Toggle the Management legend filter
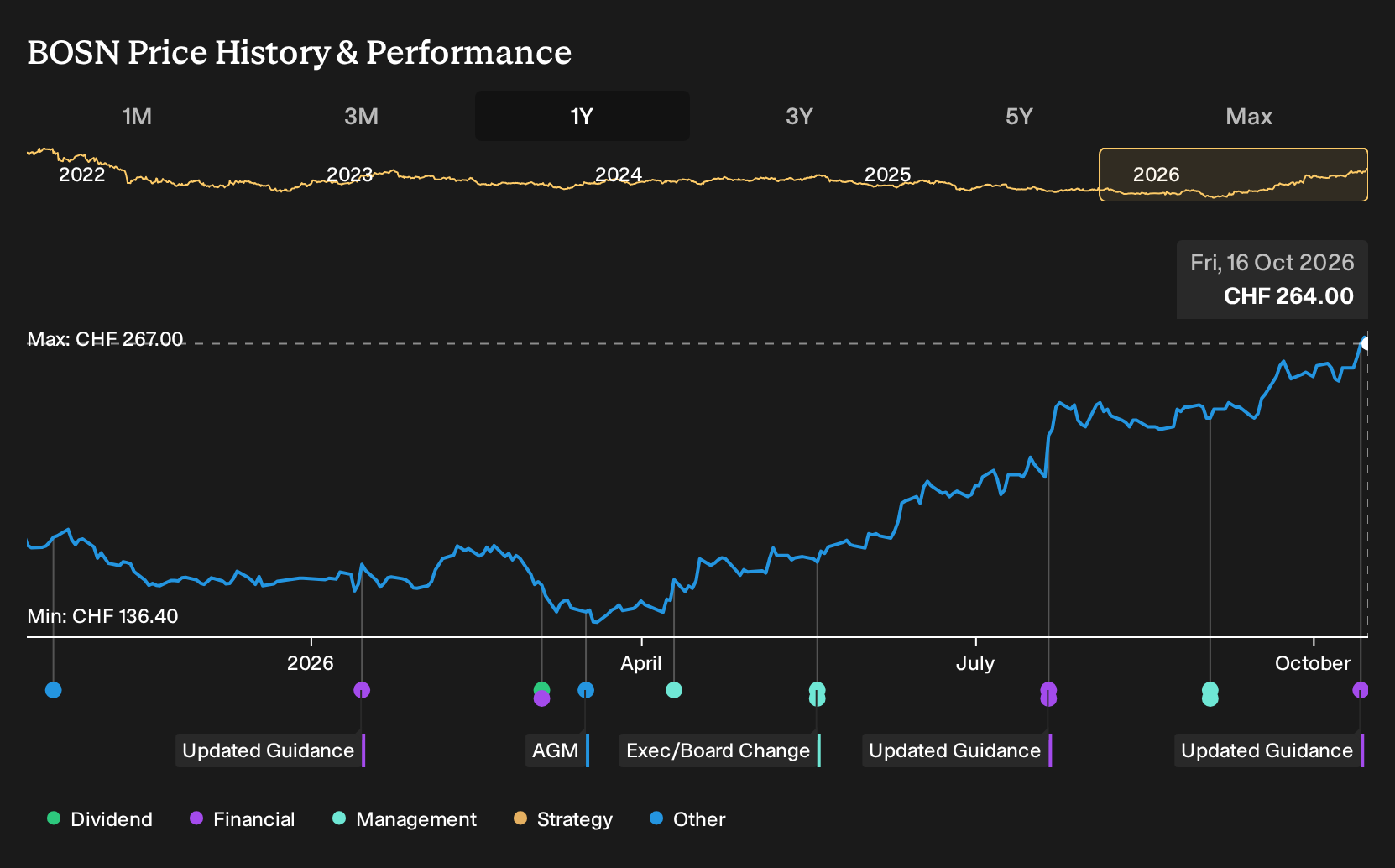Viewport: 1395px width, 868px height. coord(405,819)
